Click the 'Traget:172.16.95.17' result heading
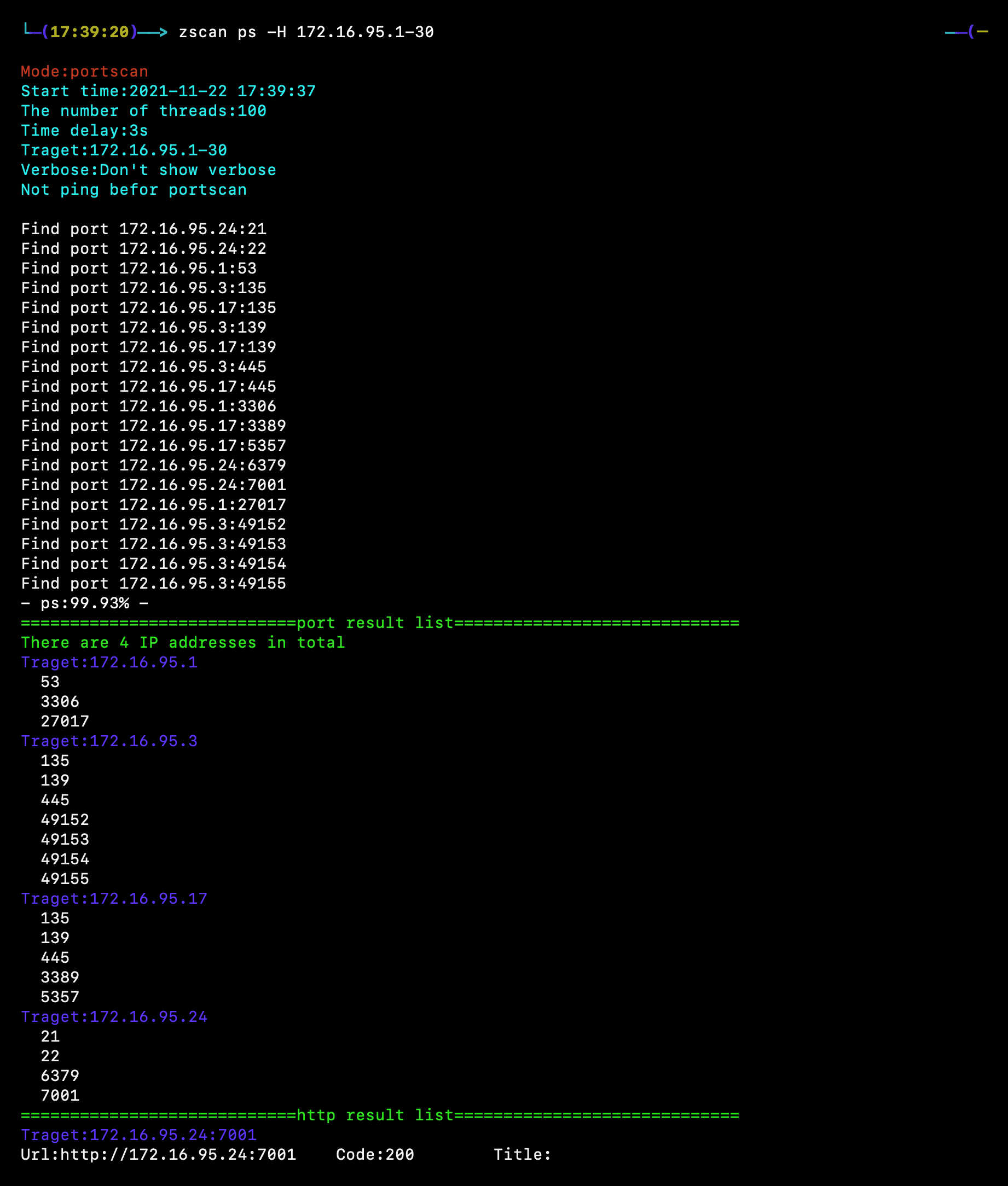The height and width of the screenshot is (1186, 1008). 114,899
